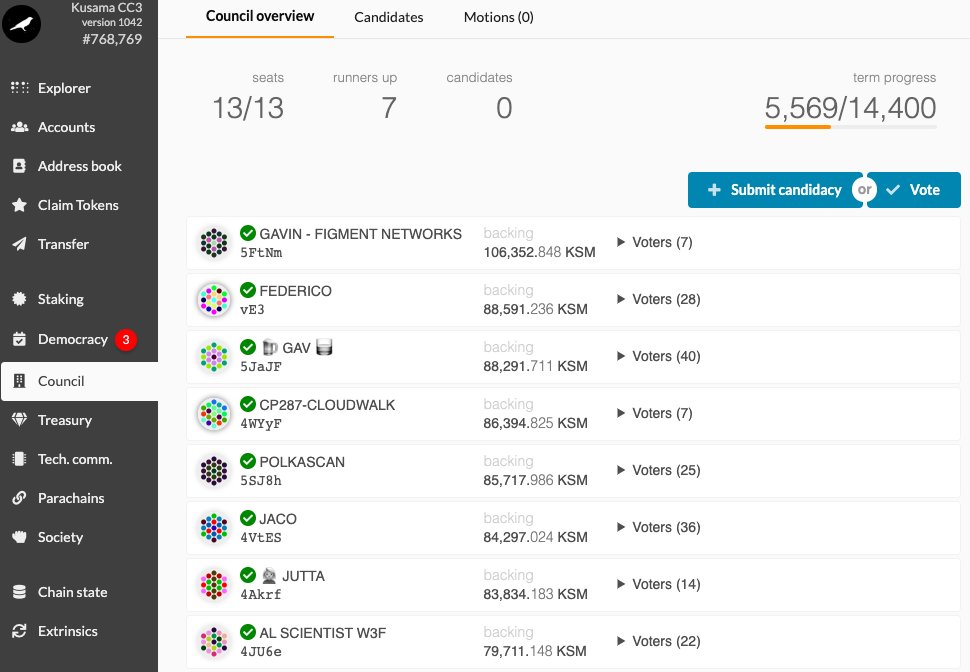Expand Voters (14) for JUTTA
The height and width of the screenshot is (672, 970).
pos(658,584)
